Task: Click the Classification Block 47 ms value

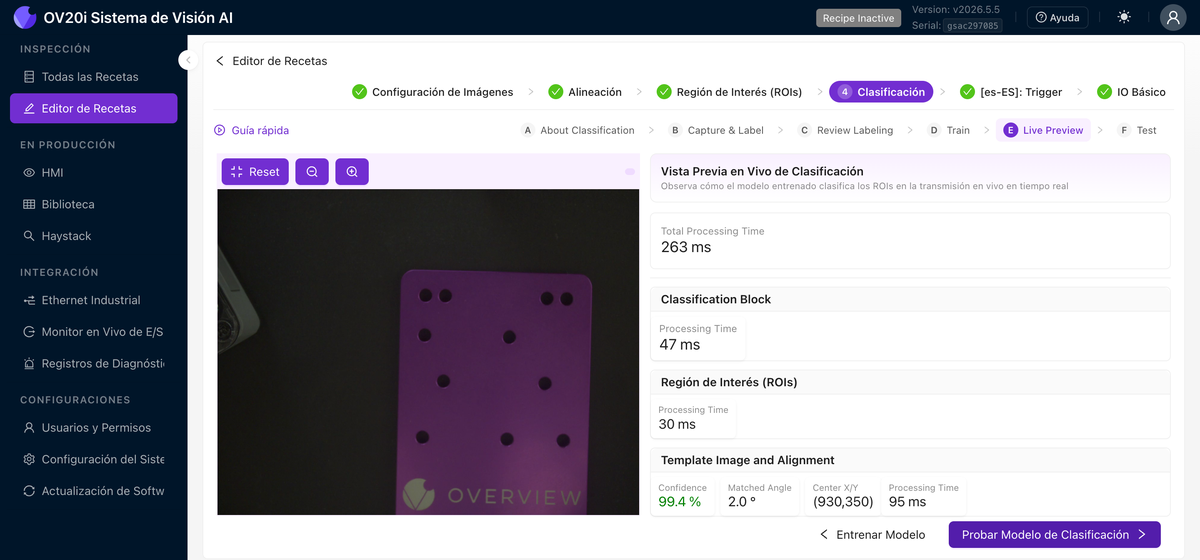Action: 680,345
